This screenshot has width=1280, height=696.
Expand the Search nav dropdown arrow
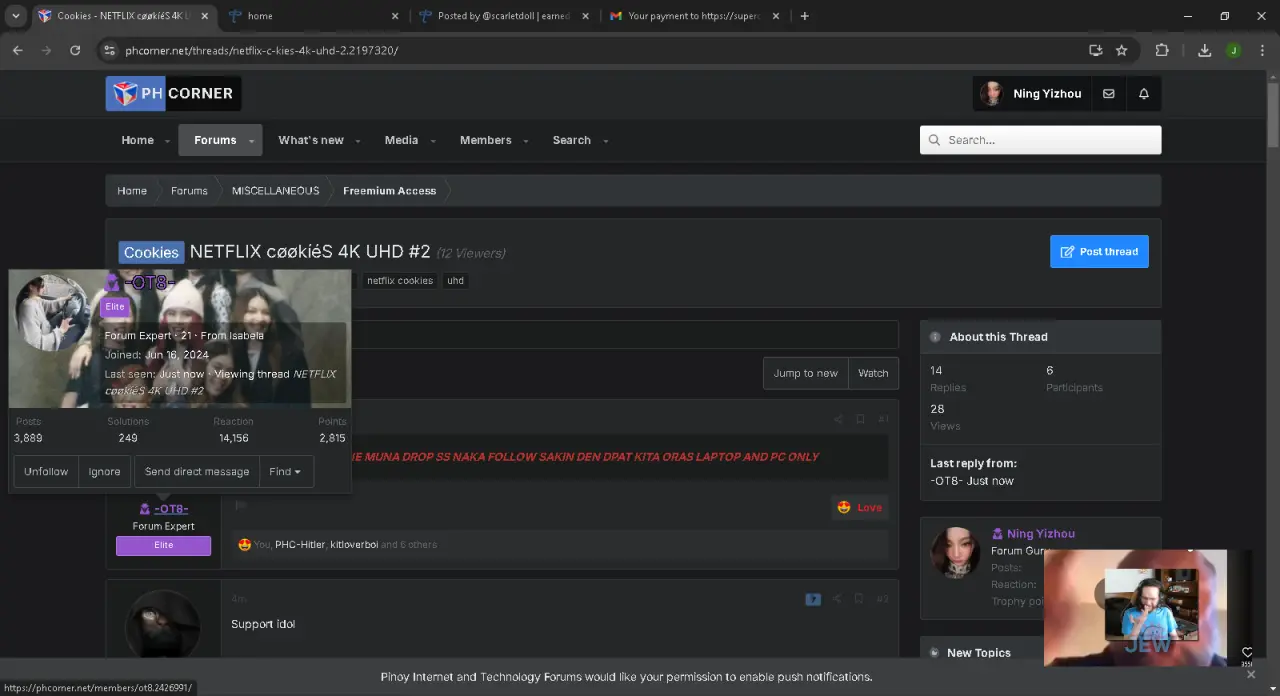[x=606, y=141]
